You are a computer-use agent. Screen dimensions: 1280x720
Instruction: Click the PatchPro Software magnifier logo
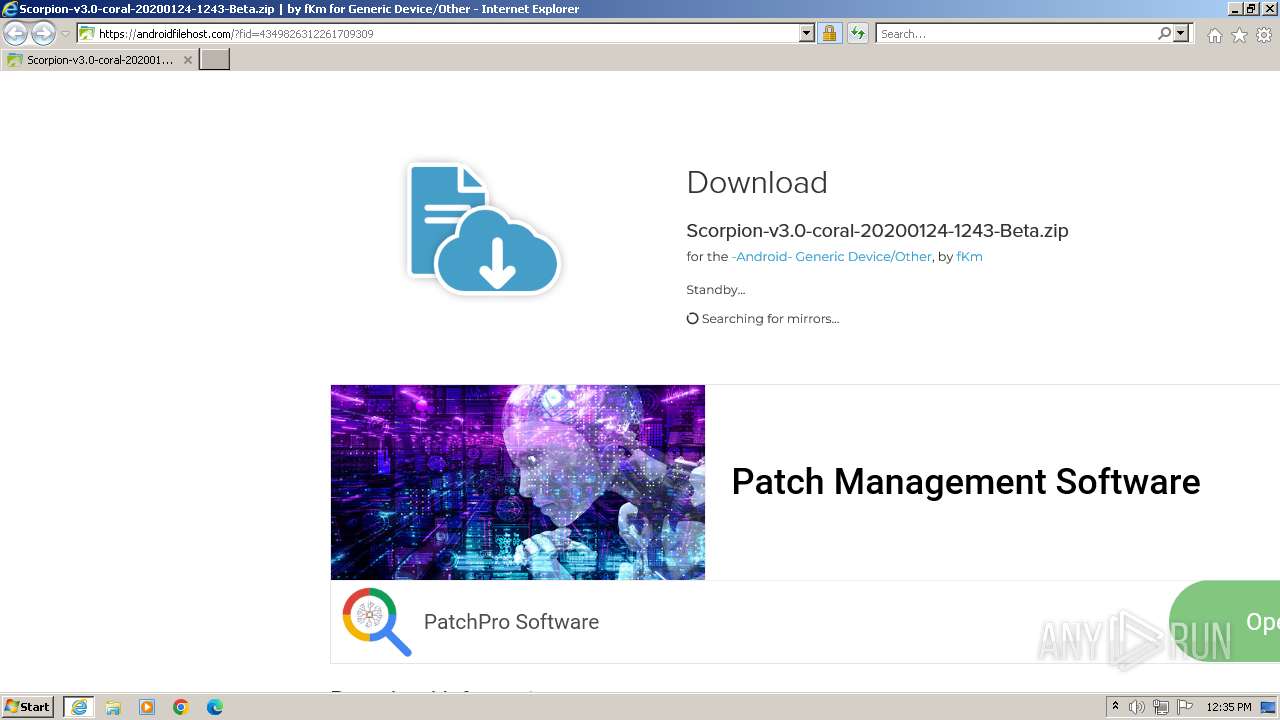(x=377, y=622)
